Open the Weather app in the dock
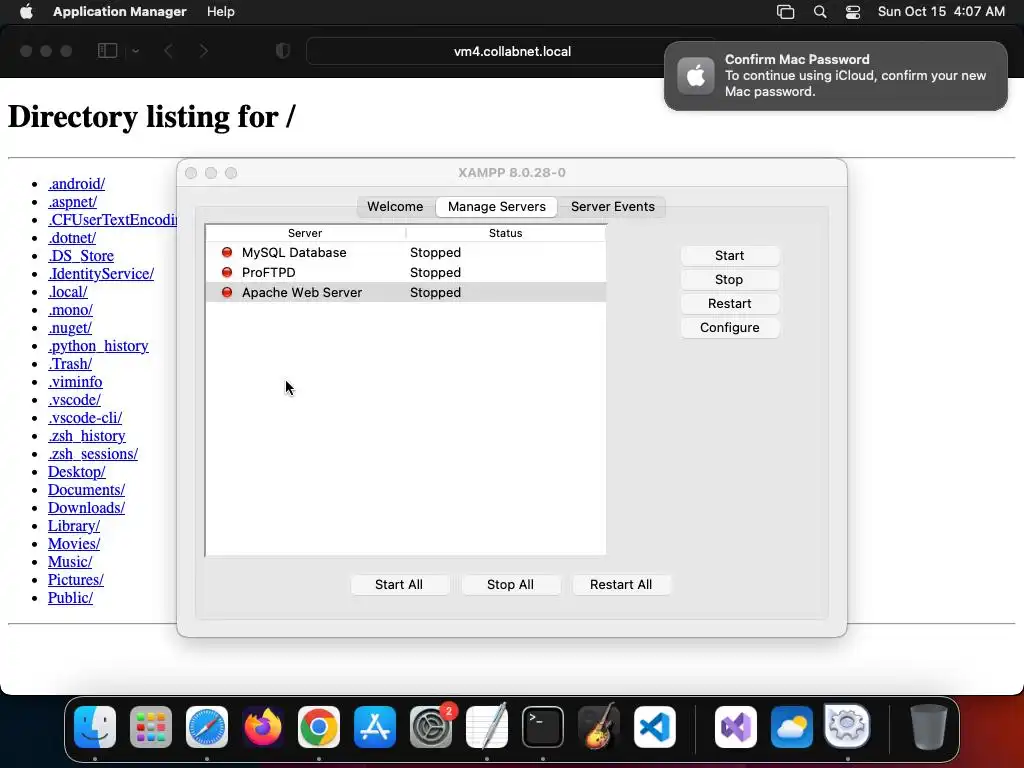This screenshot has height=768, width=1024. [x=792, y=727]
